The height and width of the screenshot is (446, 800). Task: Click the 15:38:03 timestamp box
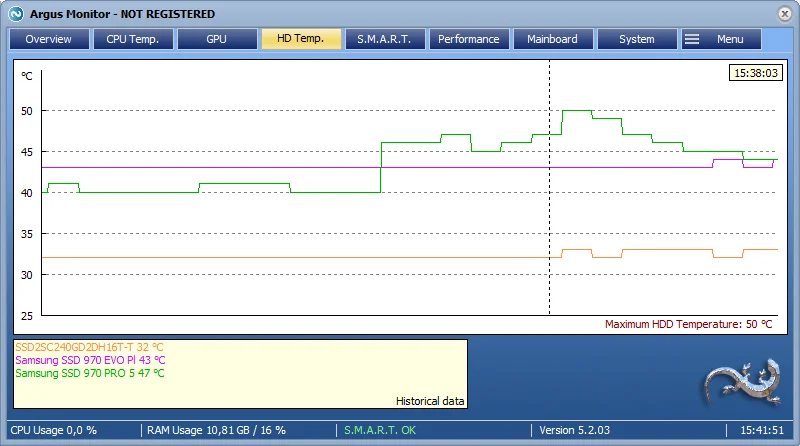(x=756, y=73)
